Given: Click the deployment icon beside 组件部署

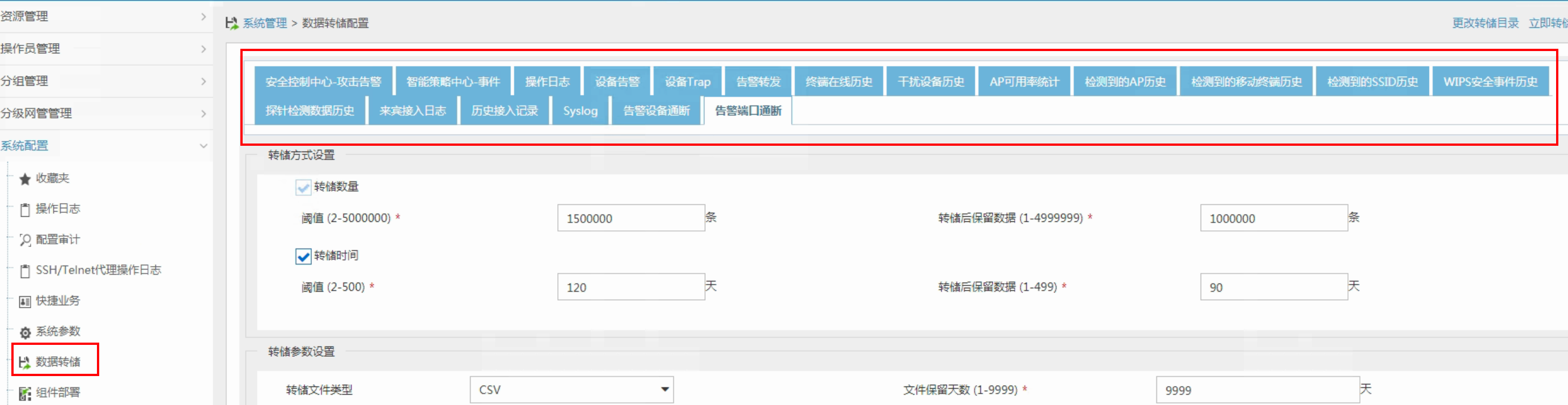Looking at the screenshot, I should pyautogui.click(x=25, y=394).
